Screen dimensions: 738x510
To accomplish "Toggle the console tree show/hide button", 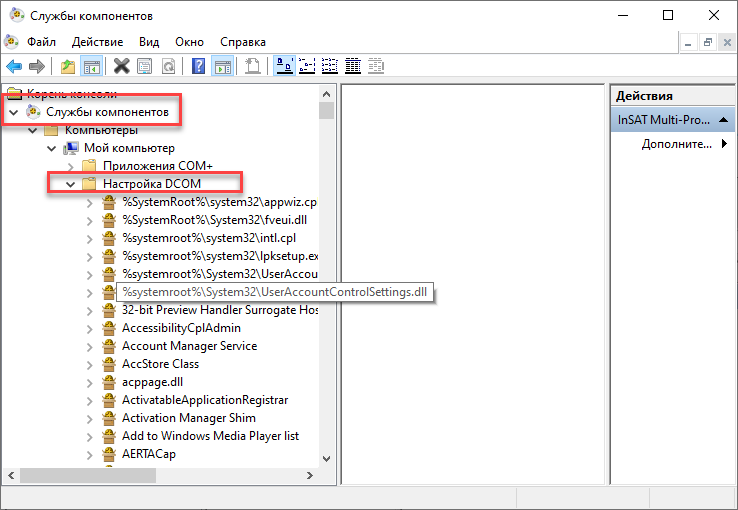I will click(91, 66).
